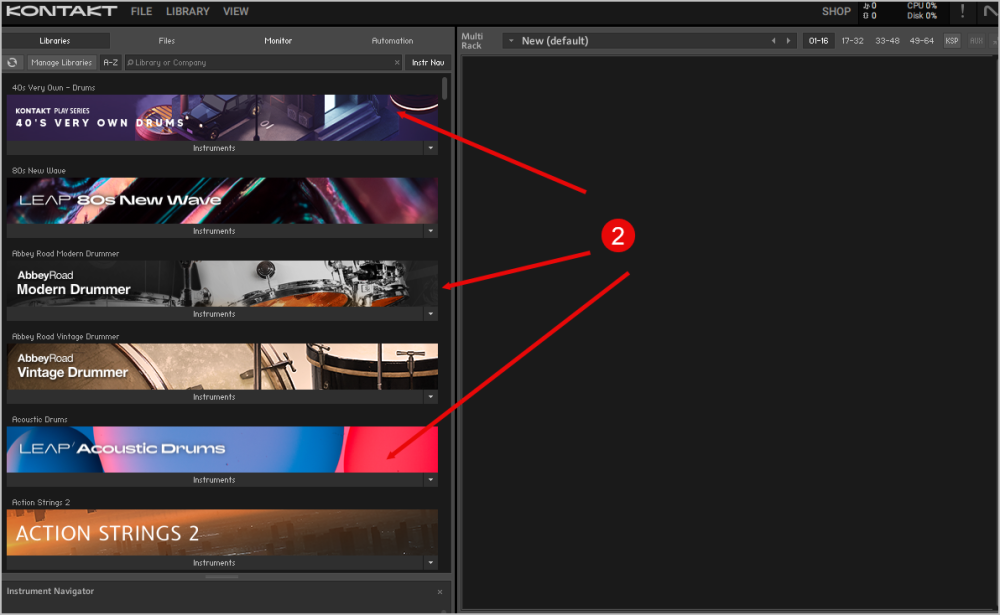The image size is (1000, 615).
Task: Select the 17-32 rack page
Action: coord(852,41)
